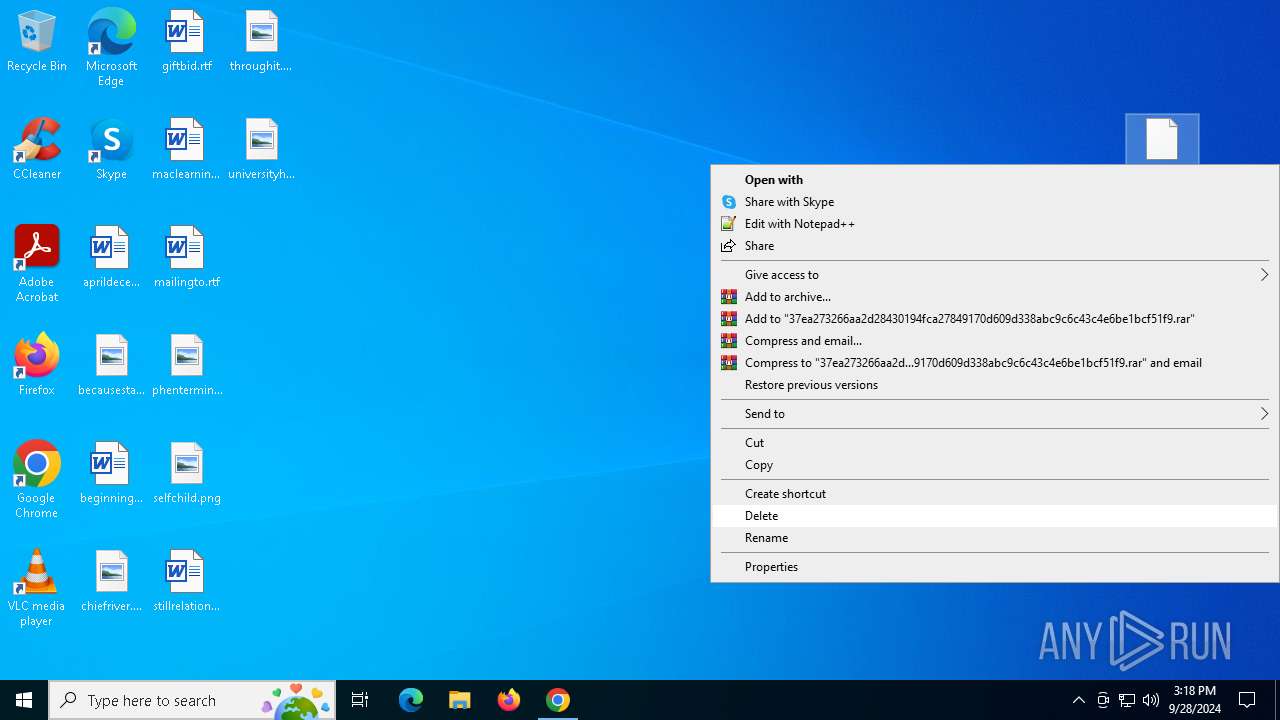Screen dimensions: 1280x720
Task: Choose Compress and email...
Action: pos(995,341)
